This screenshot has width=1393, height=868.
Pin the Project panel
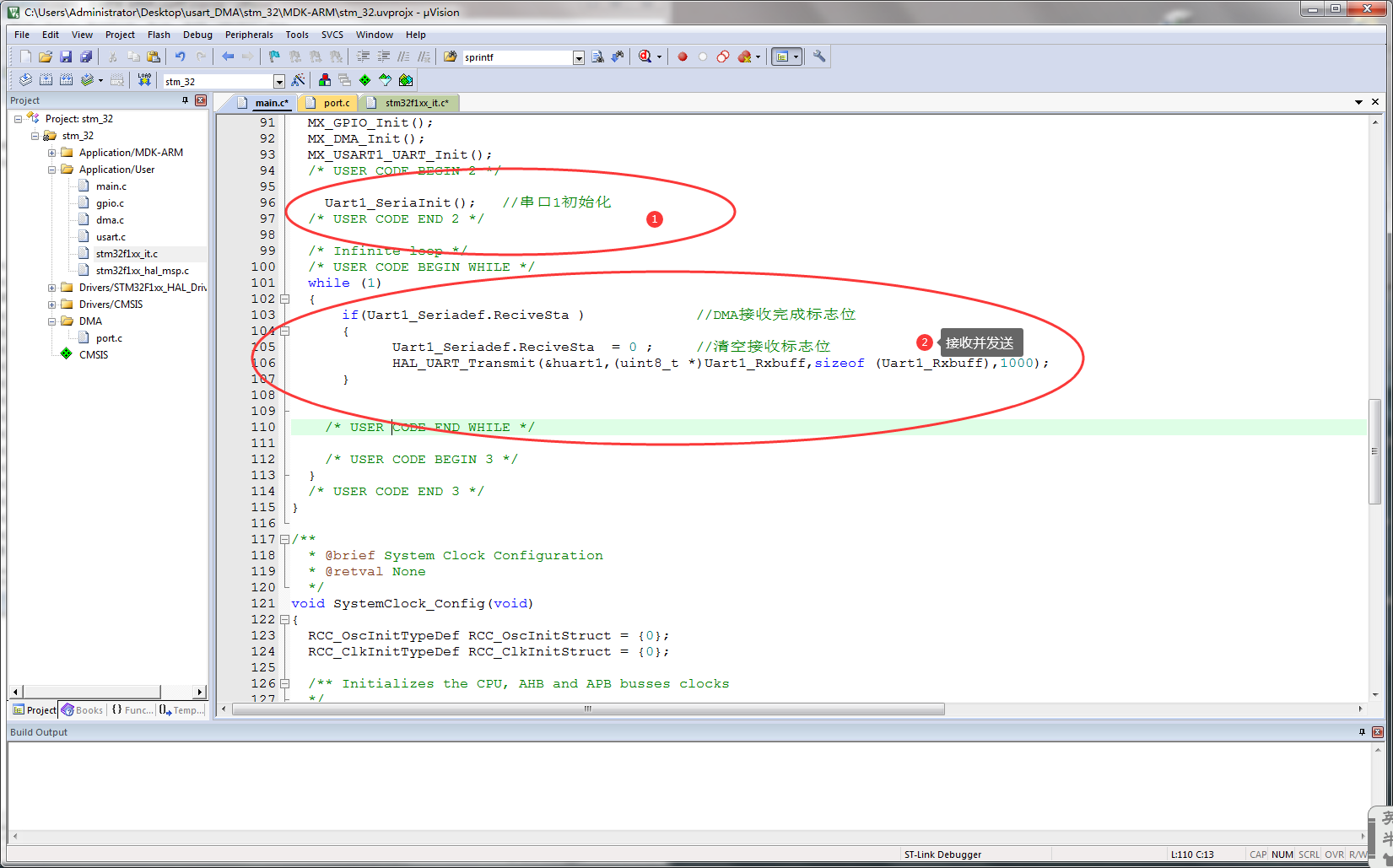(186, 100)
